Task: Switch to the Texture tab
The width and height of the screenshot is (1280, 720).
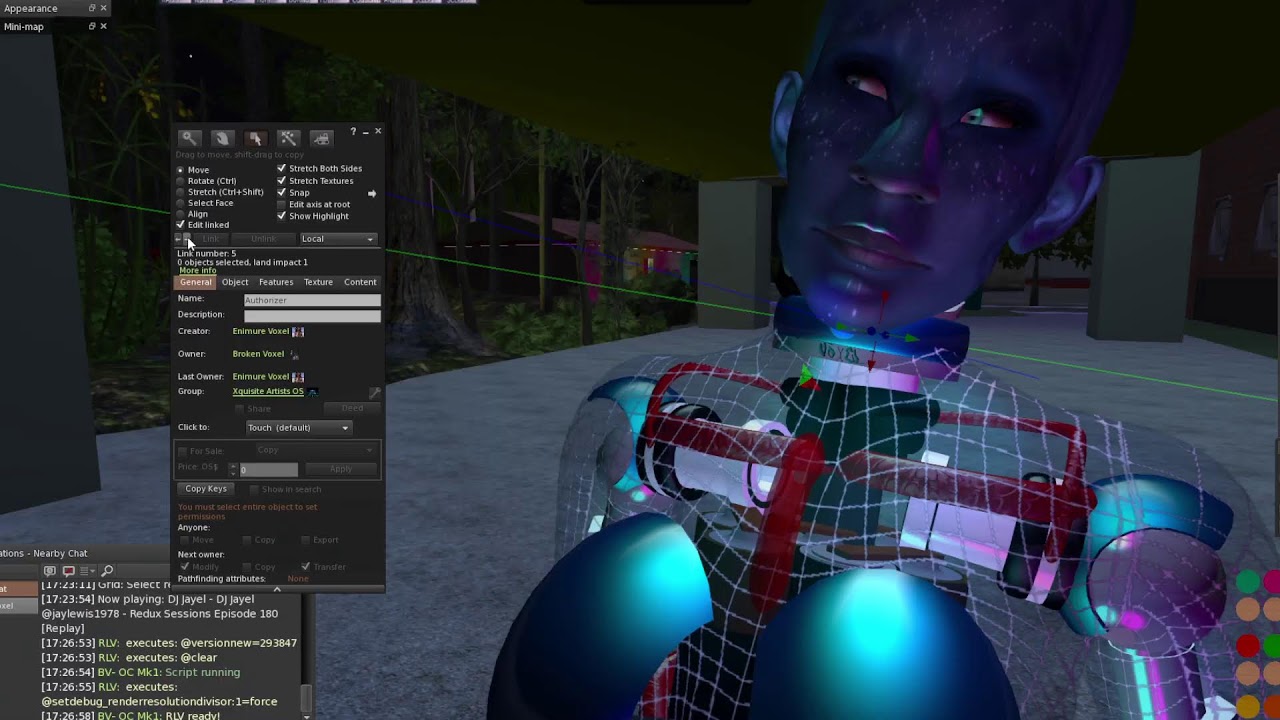Action: (x=318, y=282)
